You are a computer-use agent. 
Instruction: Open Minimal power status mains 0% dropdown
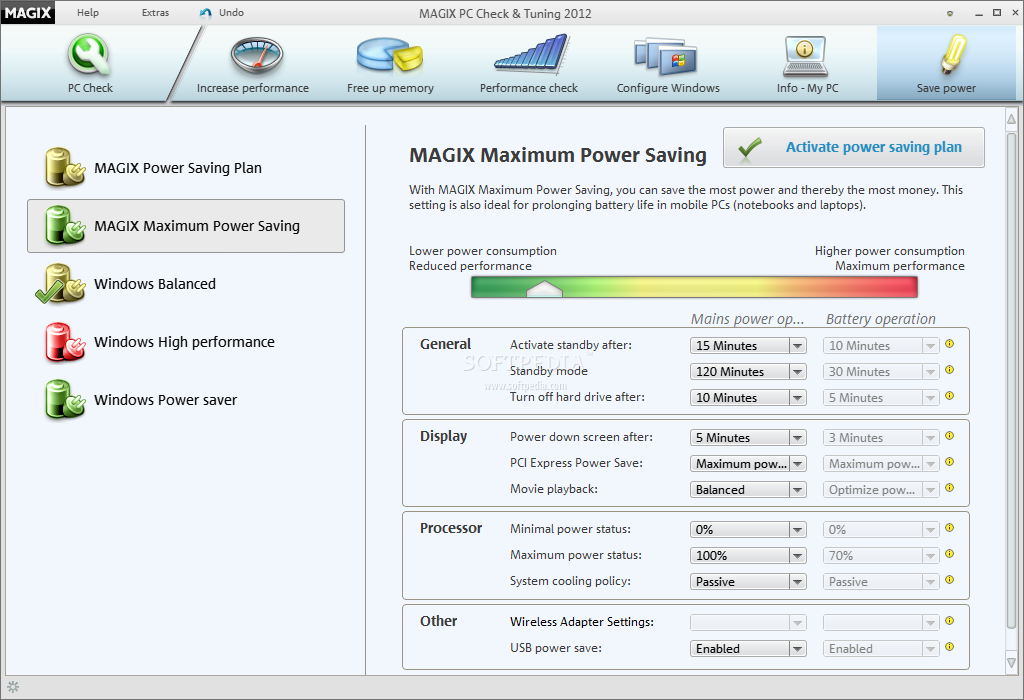[x=748, y=530]
